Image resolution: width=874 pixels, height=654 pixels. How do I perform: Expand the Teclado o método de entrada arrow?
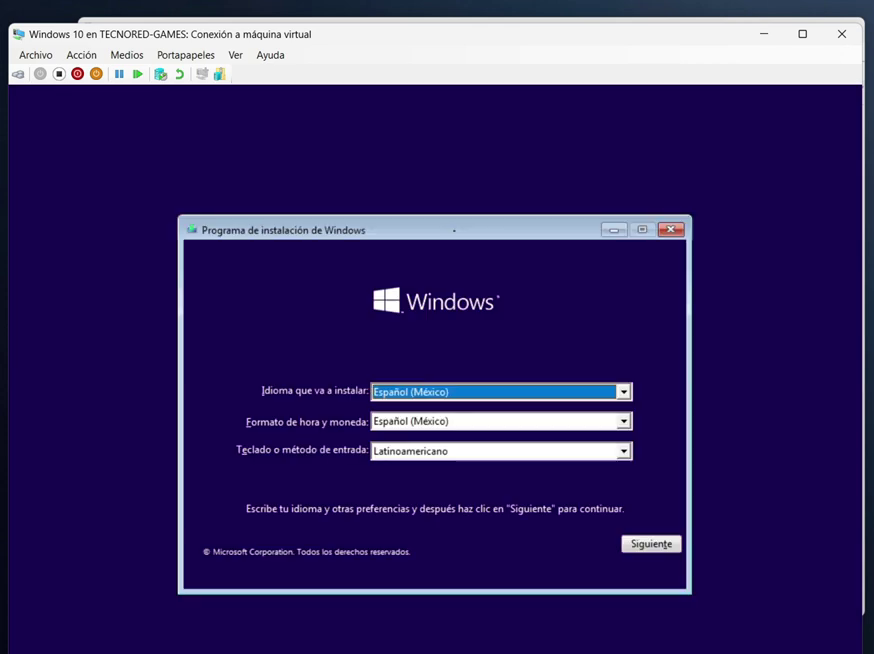point(624,451)
